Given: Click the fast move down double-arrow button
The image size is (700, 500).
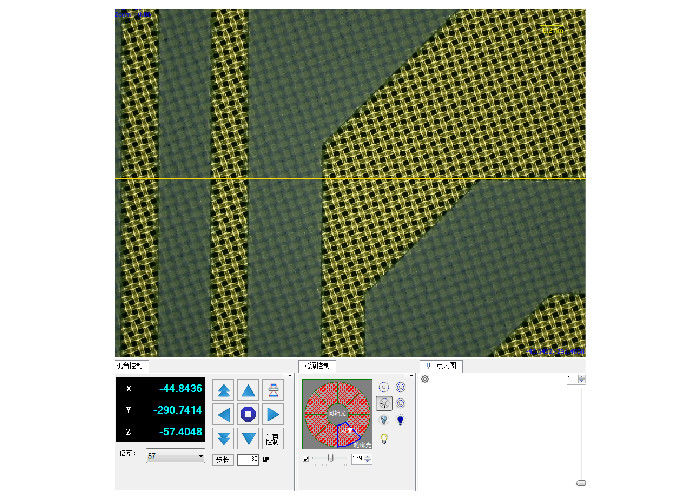Looking at the screenshot, I should tap(224, 438).
